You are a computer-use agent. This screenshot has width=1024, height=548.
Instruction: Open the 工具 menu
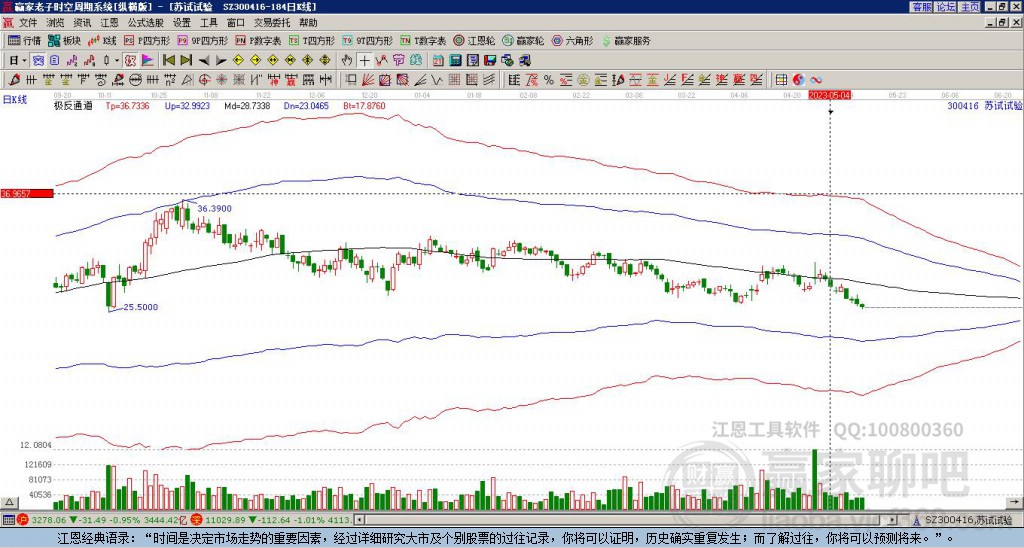click(208, 23)
